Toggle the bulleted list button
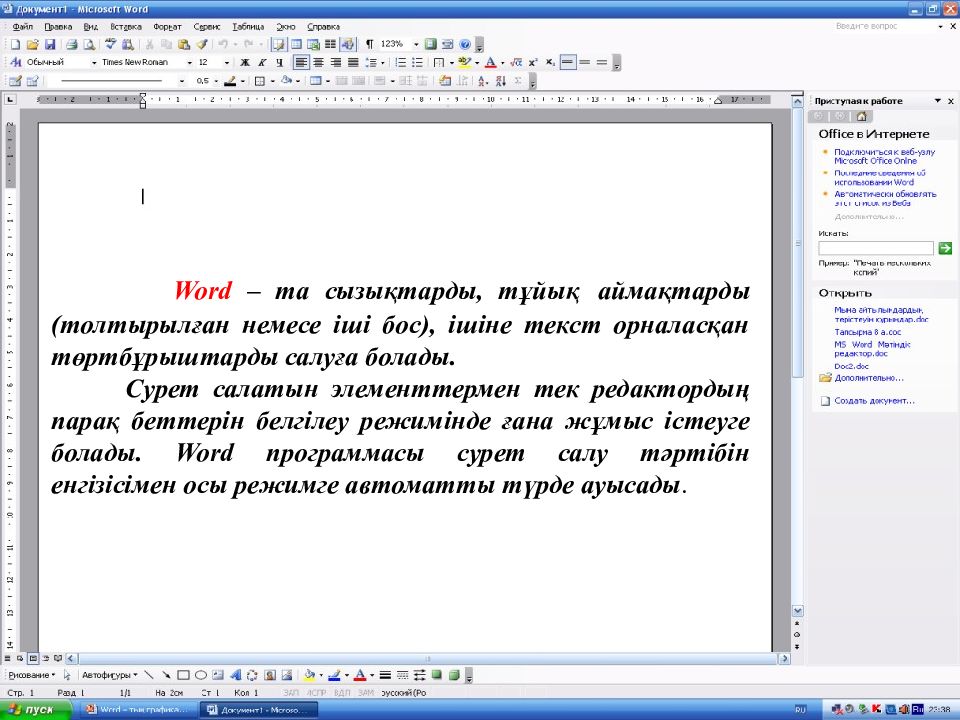Viewport: 960px width, 720px height. click(418, 62)
